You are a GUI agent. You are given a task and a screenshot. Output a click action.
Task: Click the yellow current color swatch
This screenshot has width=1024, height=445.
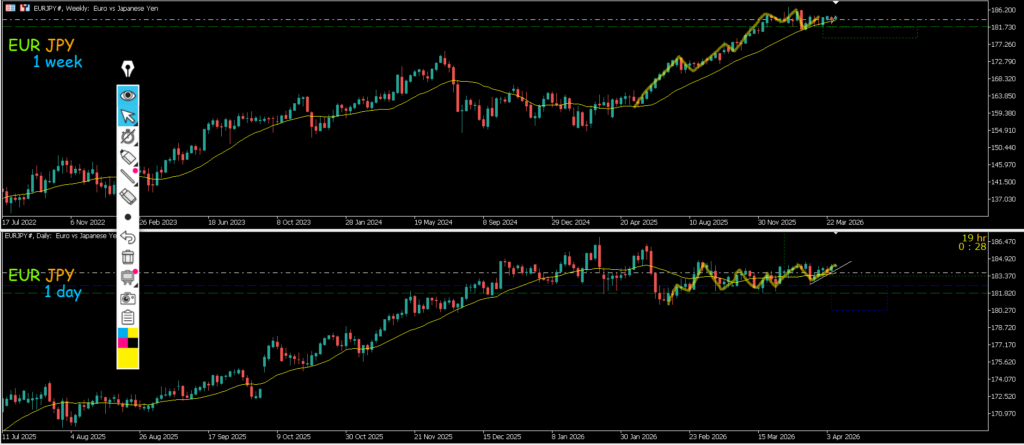pos(128,358)
